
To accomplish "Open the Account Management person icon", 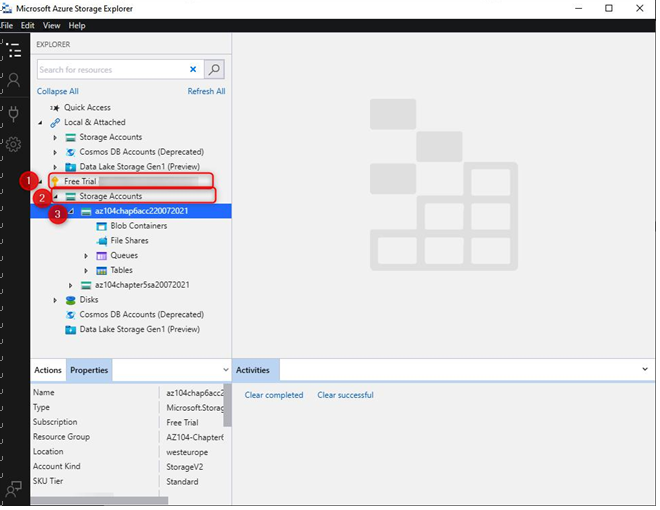I will click(13, 80).
